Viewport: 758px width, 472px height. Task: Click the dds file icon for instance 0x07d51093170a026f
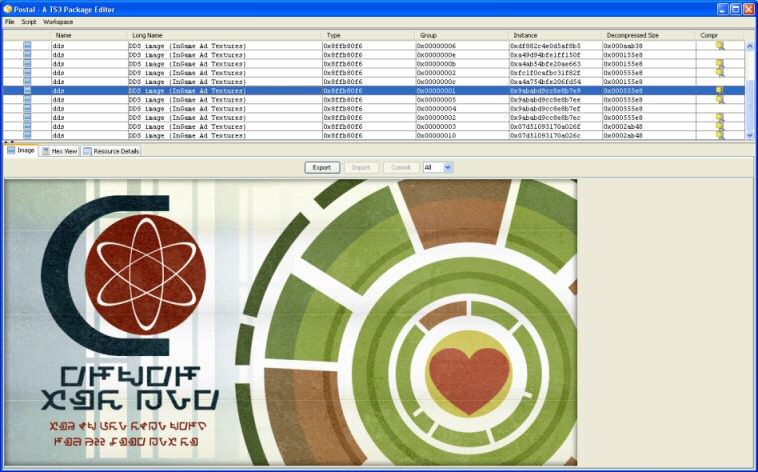27,126
